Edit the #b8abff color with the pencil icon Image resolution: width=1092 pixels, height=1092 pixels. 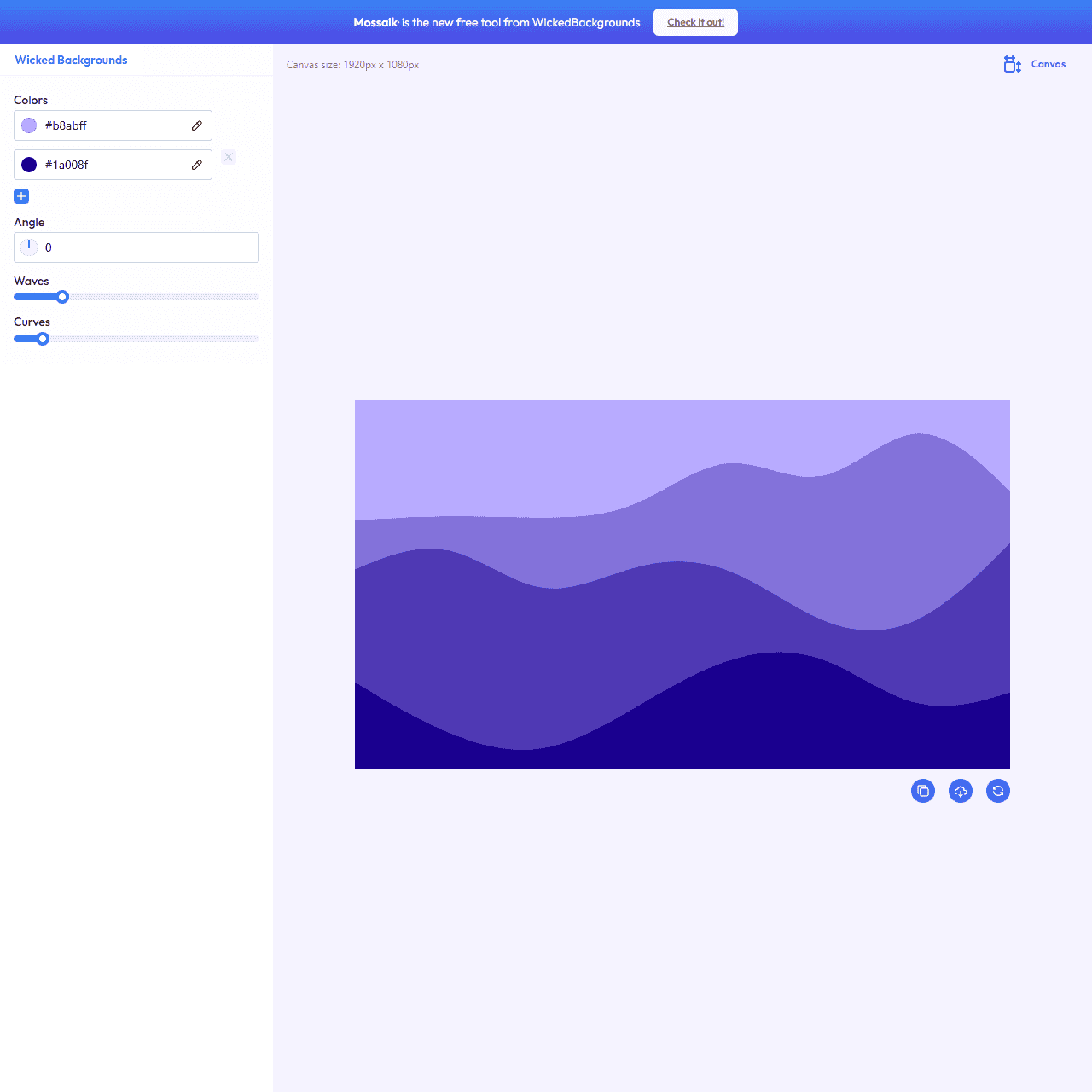196,125
